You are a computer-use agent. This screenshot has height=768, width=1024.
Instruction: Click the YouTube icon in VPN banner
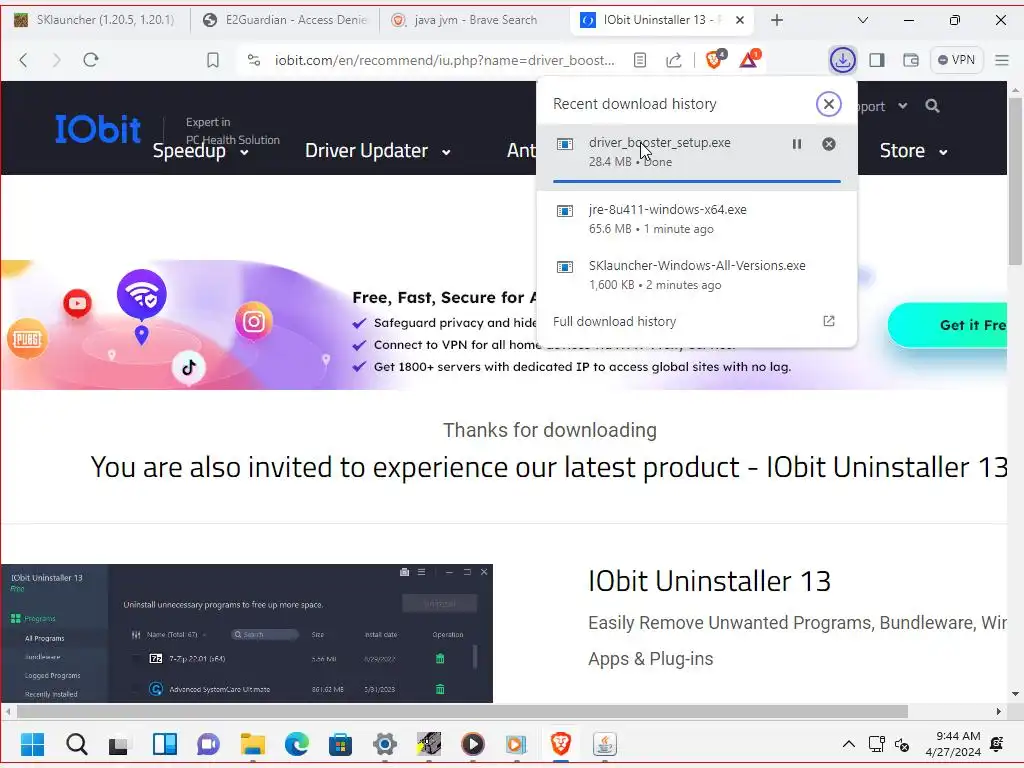[x=77, y=304]
